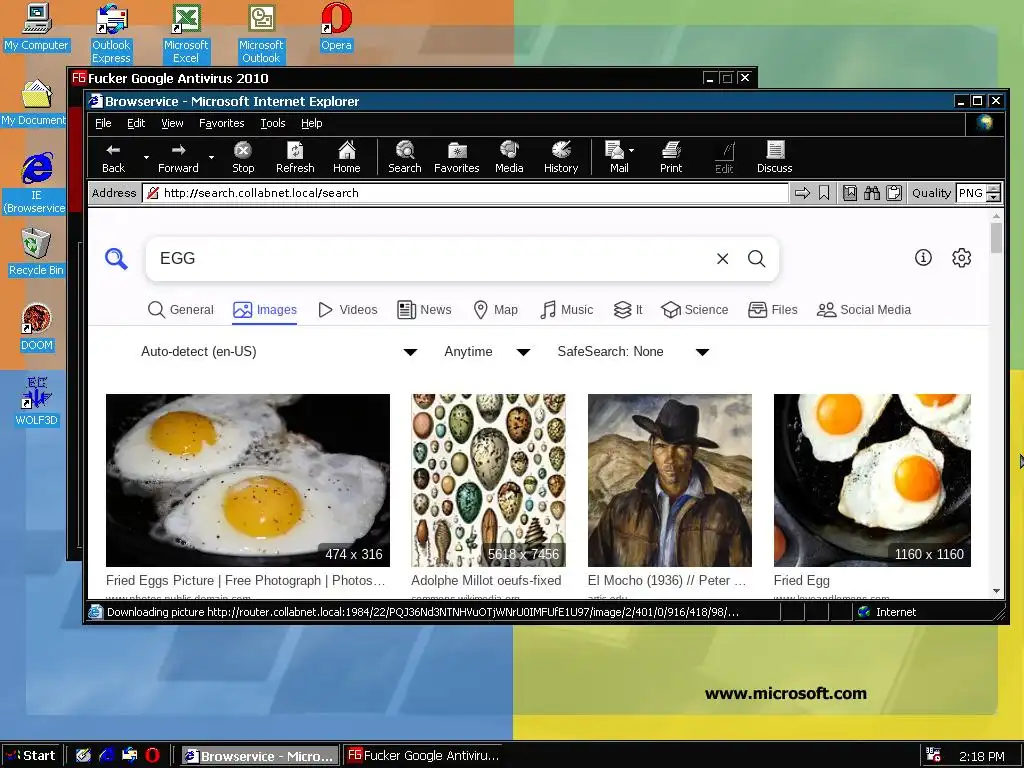
Task: Open Auto-detect (en-US) language dropdown
Action: [x=279, y=352]
